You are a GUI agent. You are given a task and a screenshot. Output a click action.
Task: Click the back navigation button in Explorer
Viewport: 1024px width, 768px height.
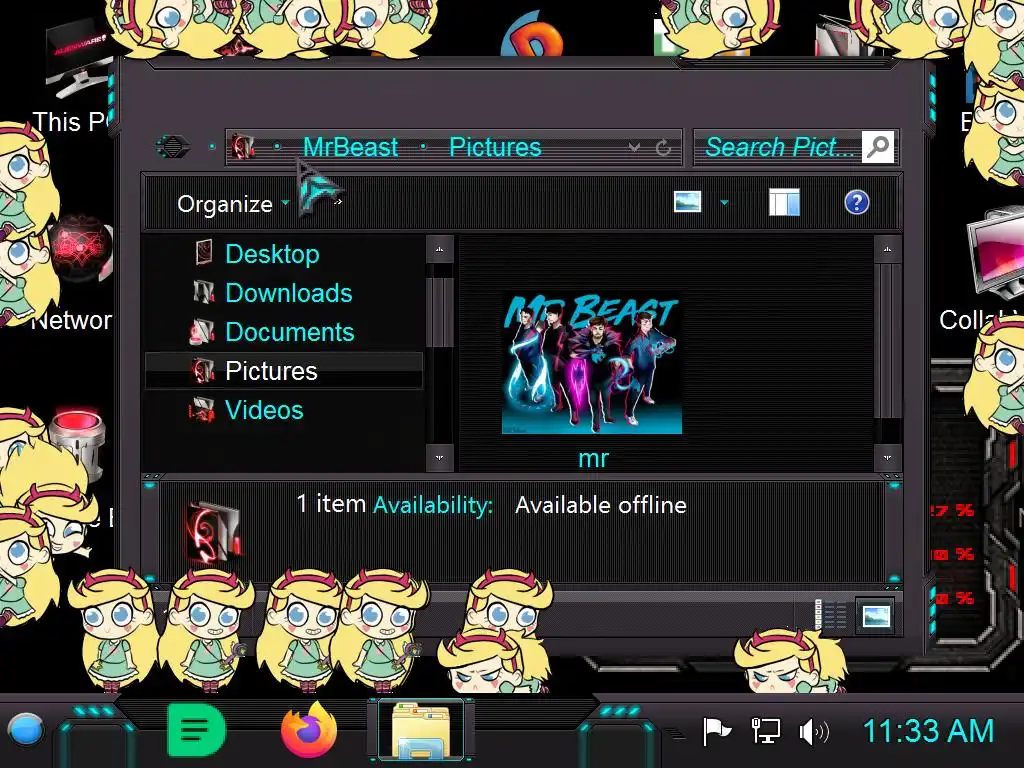[x=172, y=146]
